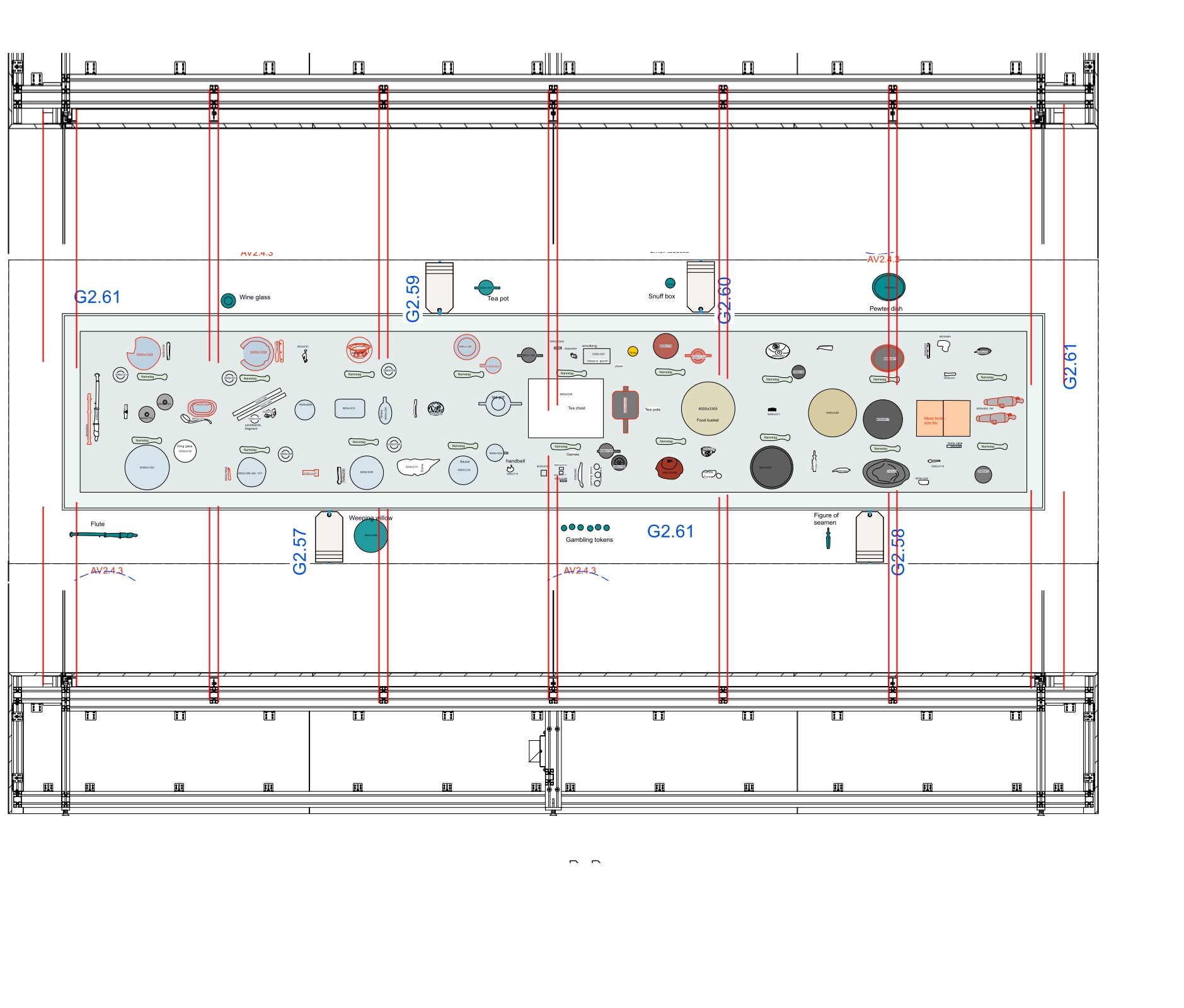Click the G2.59 case label
Image resolution: width=1184 pixels, height=1008 pixels.
pyautogui.click(x=413, y=299)
